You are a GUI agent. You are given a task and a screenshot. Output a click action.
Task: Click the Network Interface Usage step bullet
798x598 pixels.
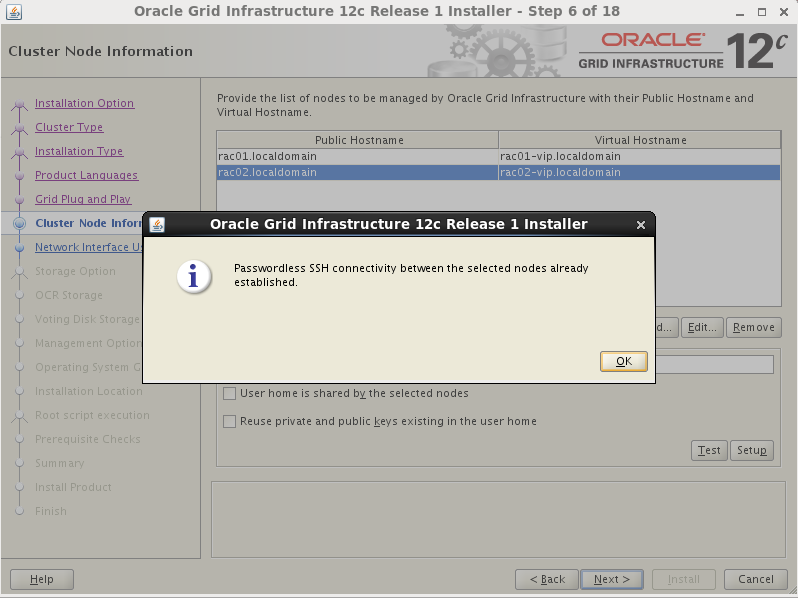pos(19,247)
